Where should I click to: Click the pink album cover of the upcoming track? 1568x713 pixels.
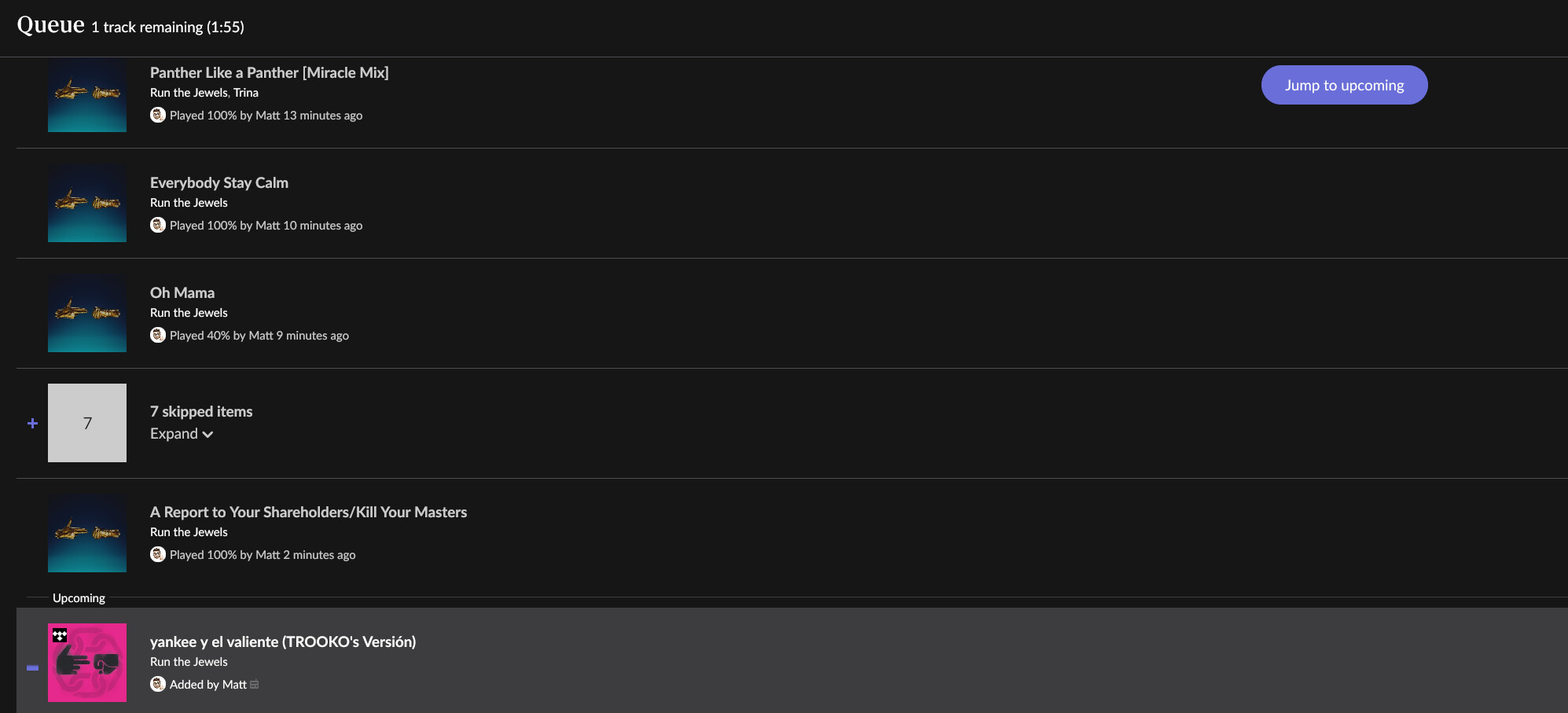(87, 663)
